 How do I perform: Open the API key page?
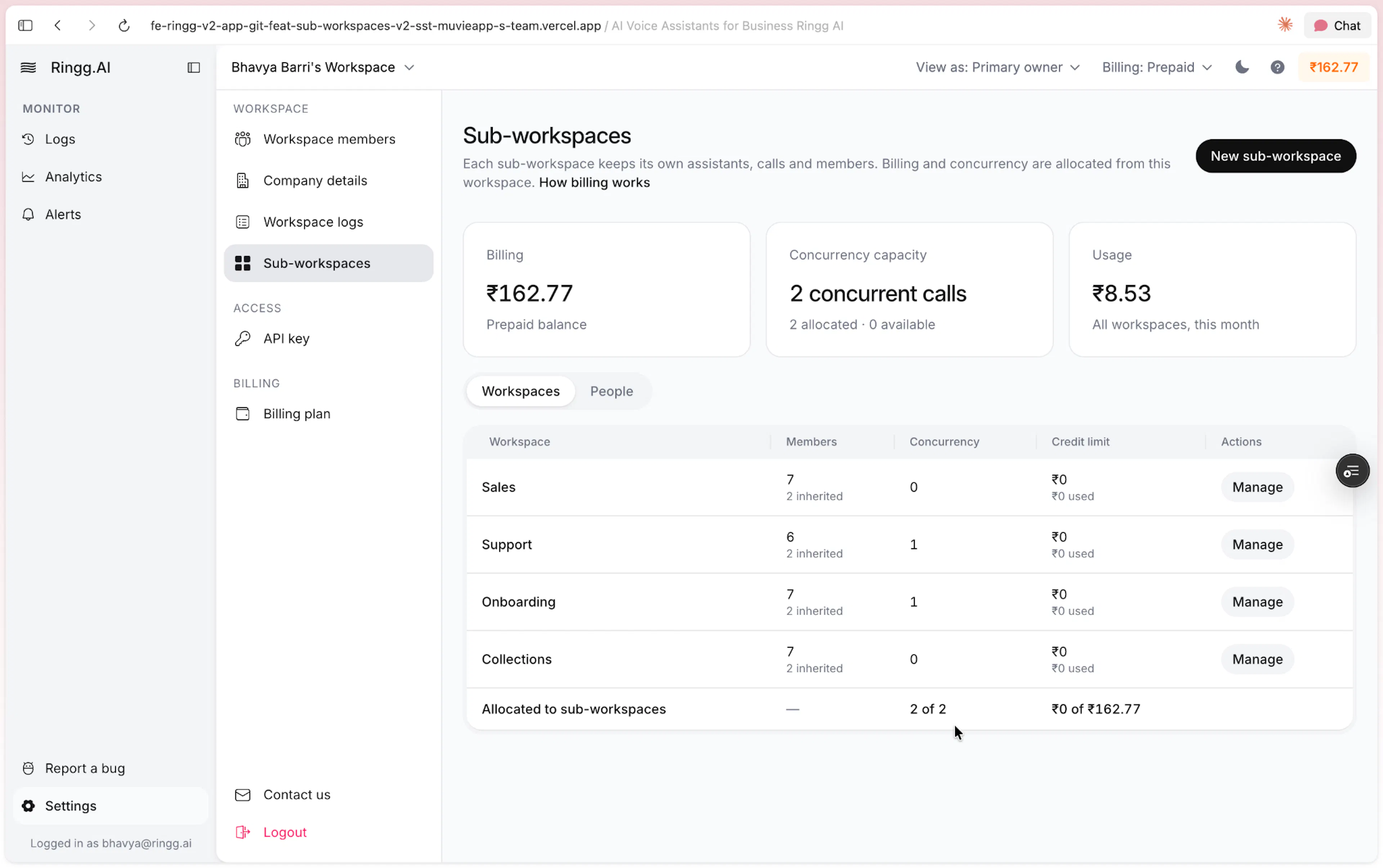tap(328, 338)
